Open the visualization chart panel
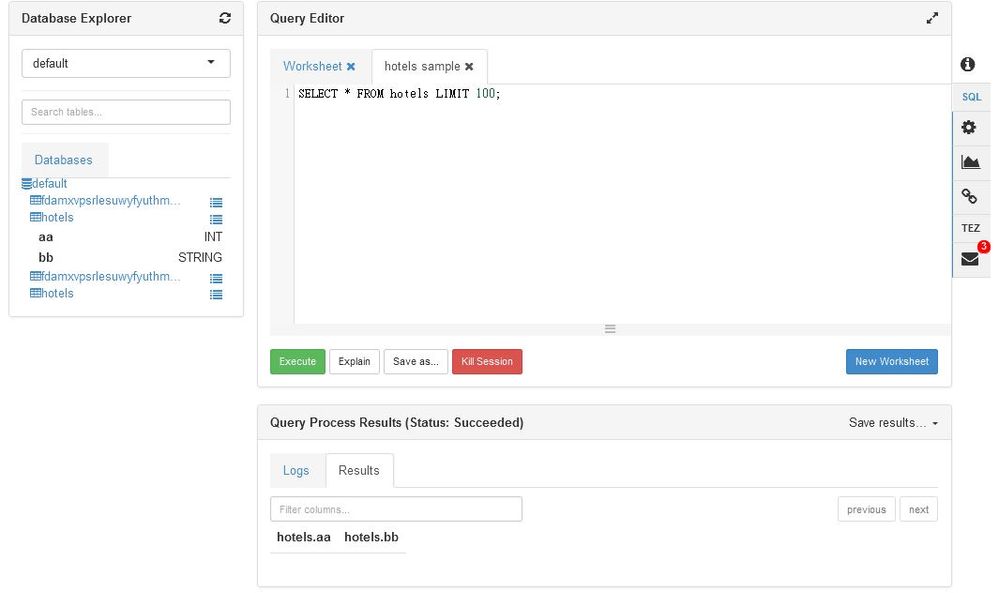This screenshot has width=999, height=593. [970, 162]
